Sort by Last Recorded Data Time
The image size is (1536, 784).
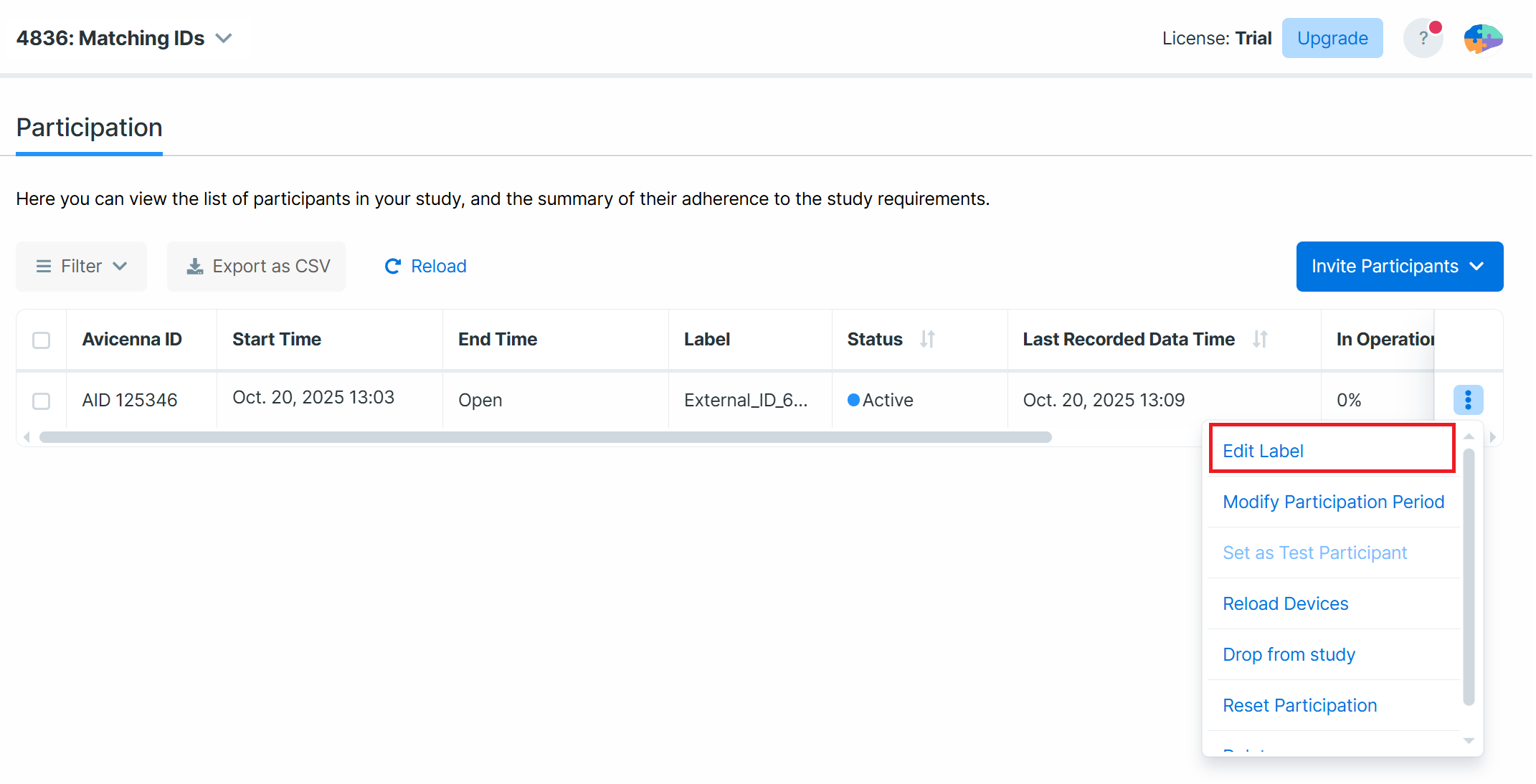[x=1260, y=339]
